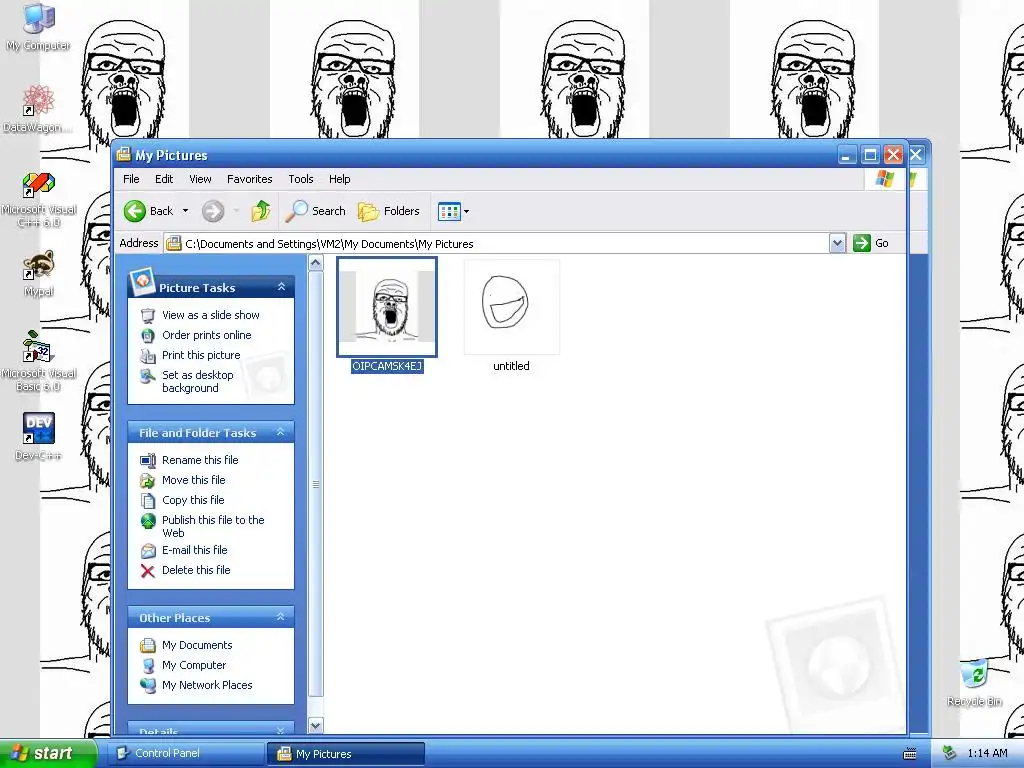1024x768 pixels.
Task: Click Order prints online
Action: click(206, 335)
